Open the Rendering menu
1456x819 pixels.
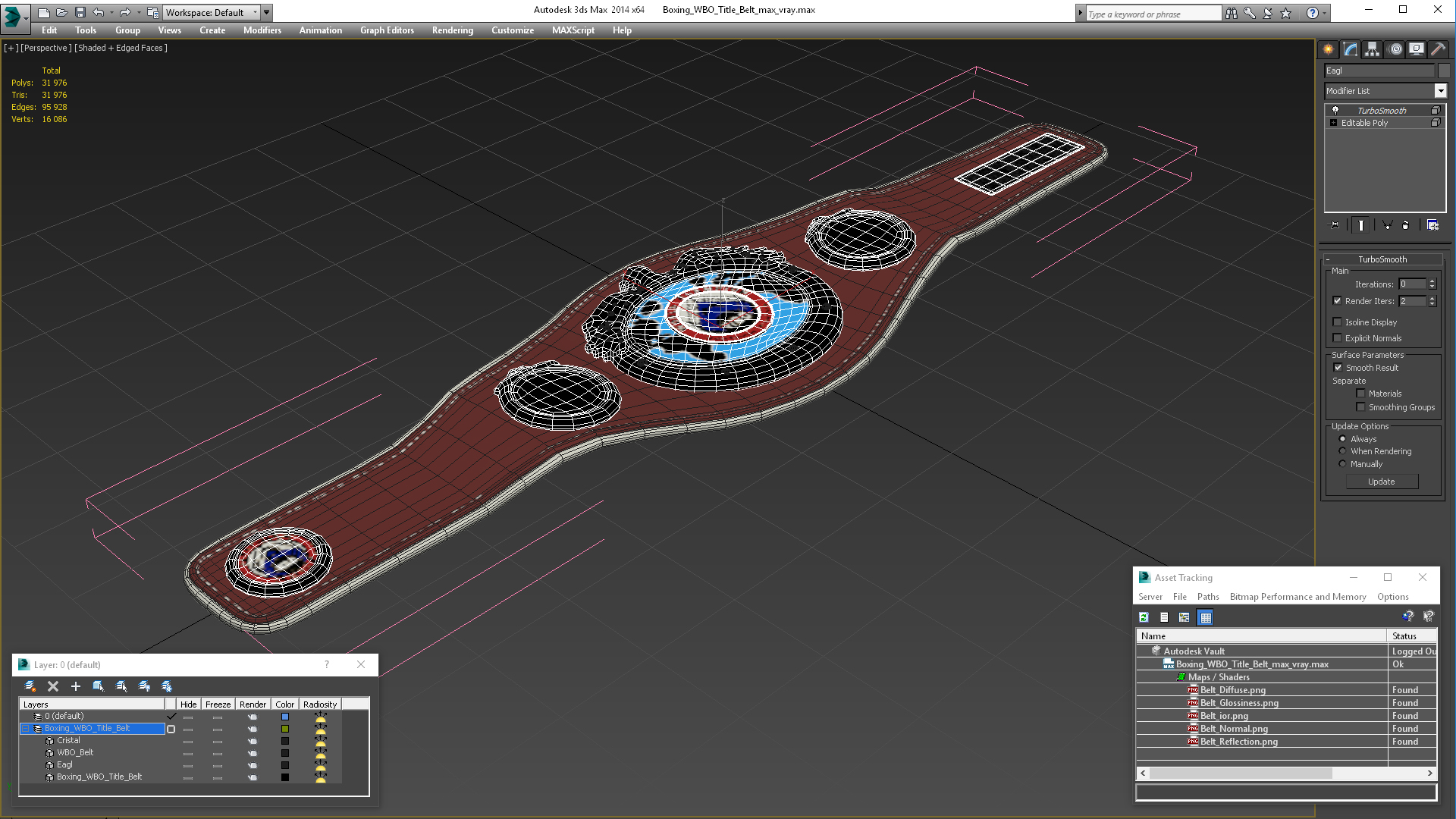[x=453, y=30]
